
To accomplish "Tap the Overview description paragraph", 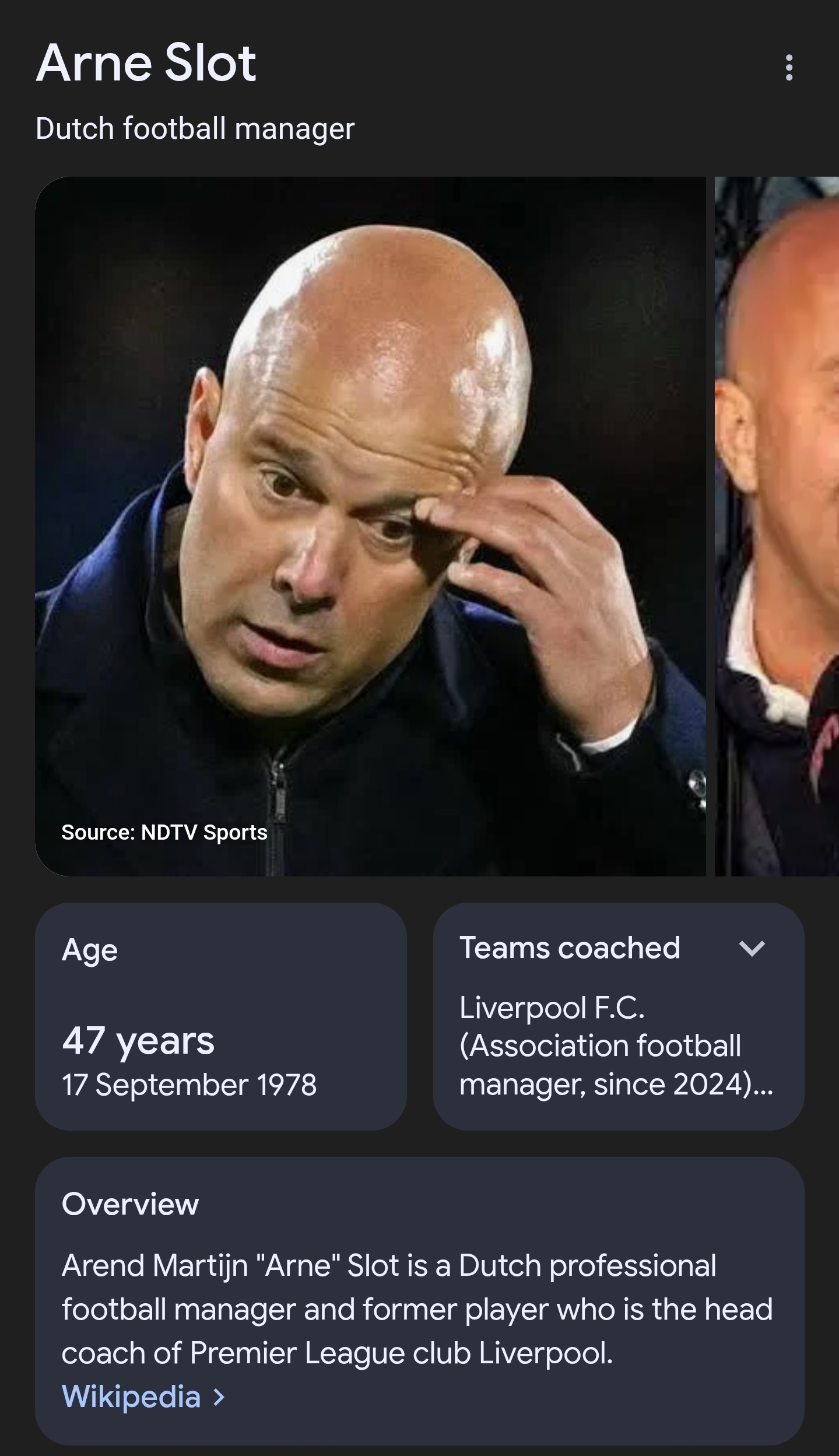I will 417,1310.
